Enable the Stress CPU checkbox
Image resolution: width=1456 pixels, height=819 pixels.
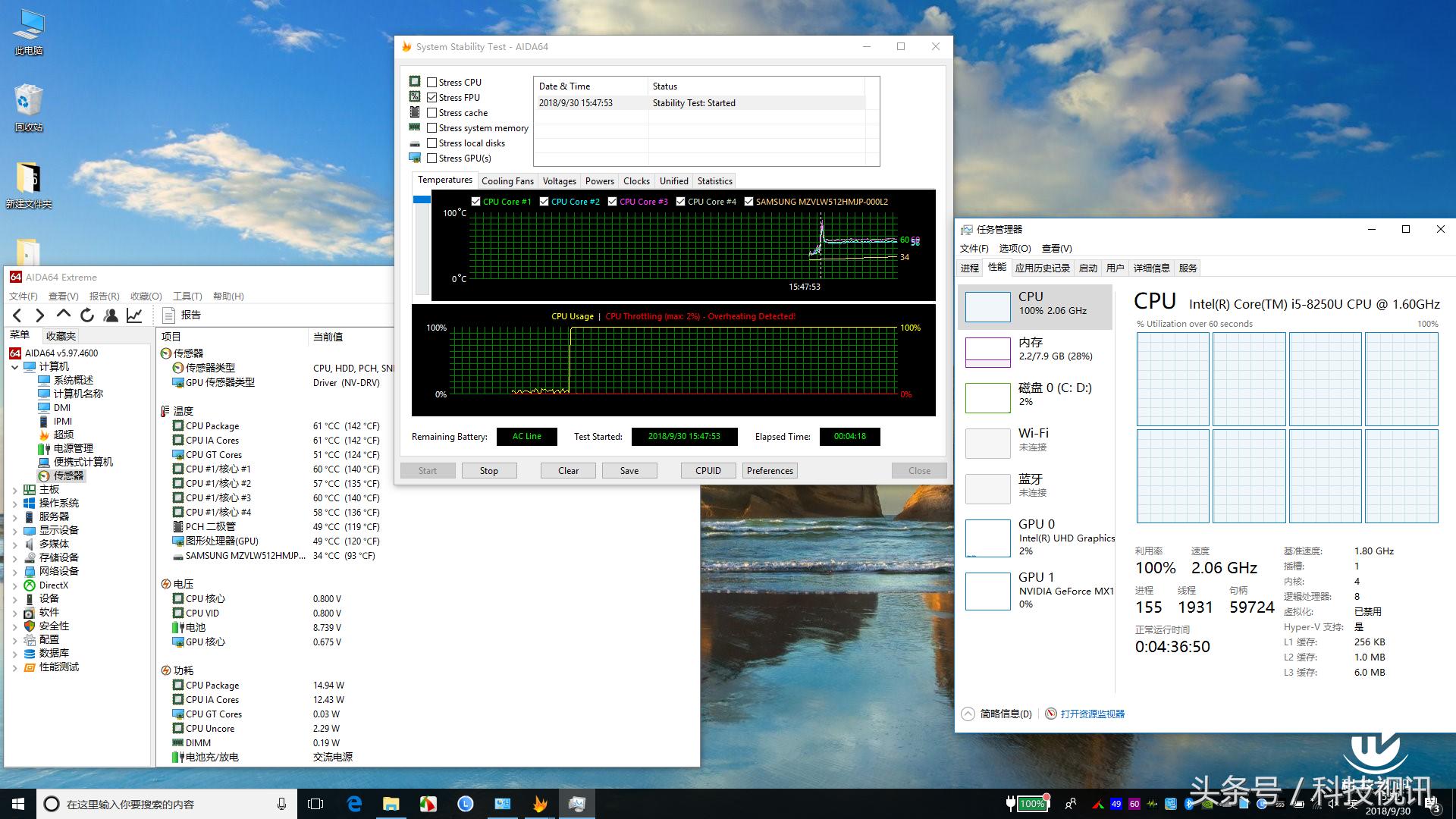(431, 83)
